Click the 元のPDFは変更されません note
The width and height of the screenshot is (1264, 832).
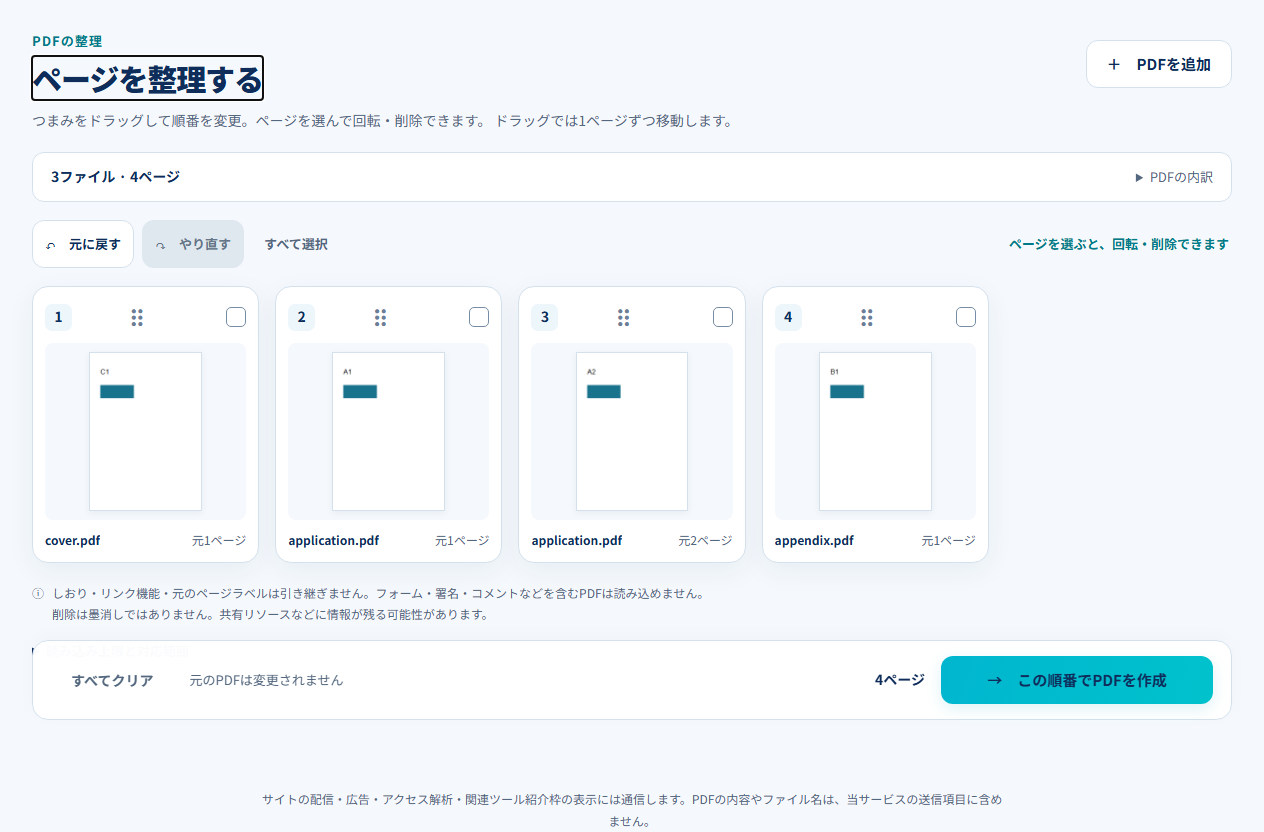266,680
